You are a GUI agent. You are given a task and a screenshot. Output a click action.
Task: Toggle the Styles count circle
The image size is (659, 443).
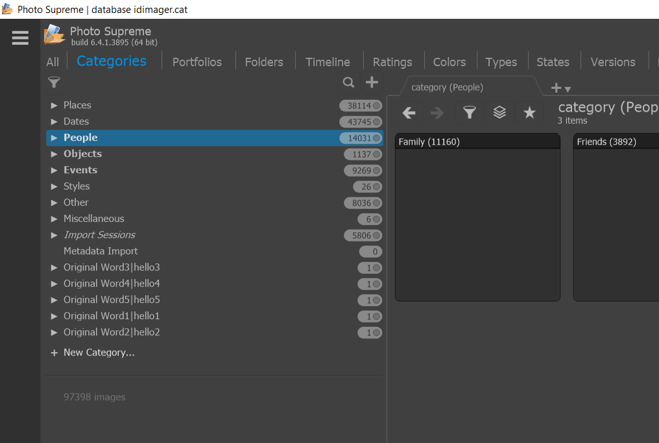pos(376,187)
